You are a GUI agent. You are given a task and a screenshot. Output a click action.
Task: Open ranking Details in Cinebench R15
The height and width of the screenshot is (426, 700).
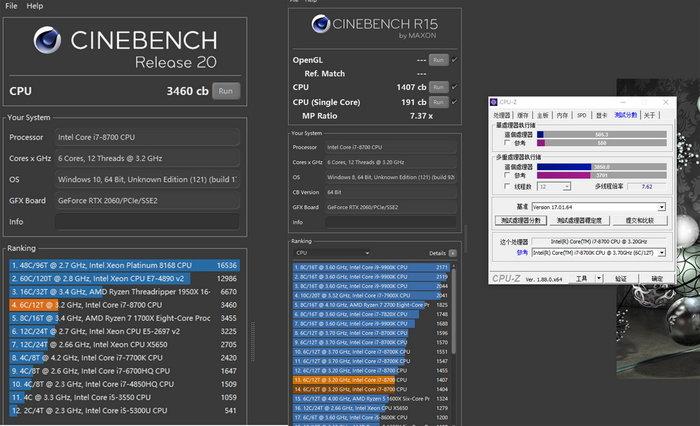coord(453,253)
